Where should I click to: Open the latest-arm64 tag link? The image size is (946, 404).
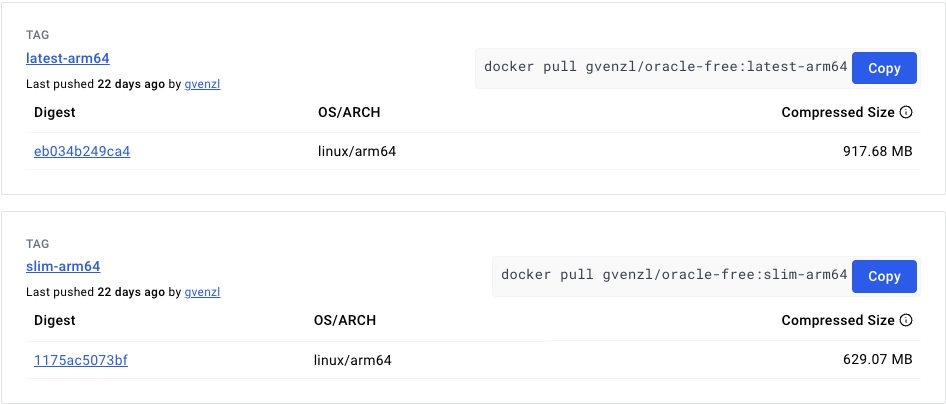pos(68,58)
